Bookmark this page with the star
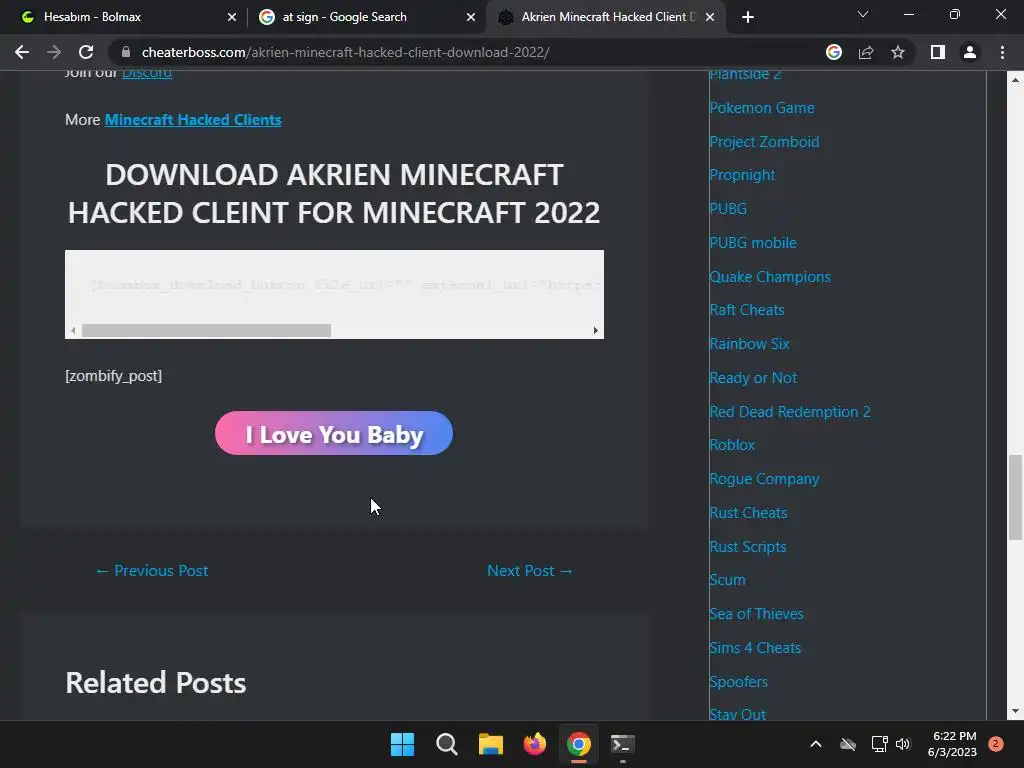The image size is (1024, 768). (x=898, y=52)
